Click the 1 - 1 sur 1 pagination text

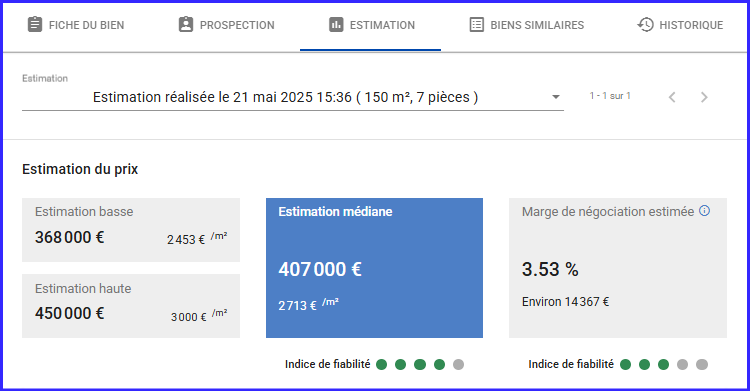(x=610, y=96)
